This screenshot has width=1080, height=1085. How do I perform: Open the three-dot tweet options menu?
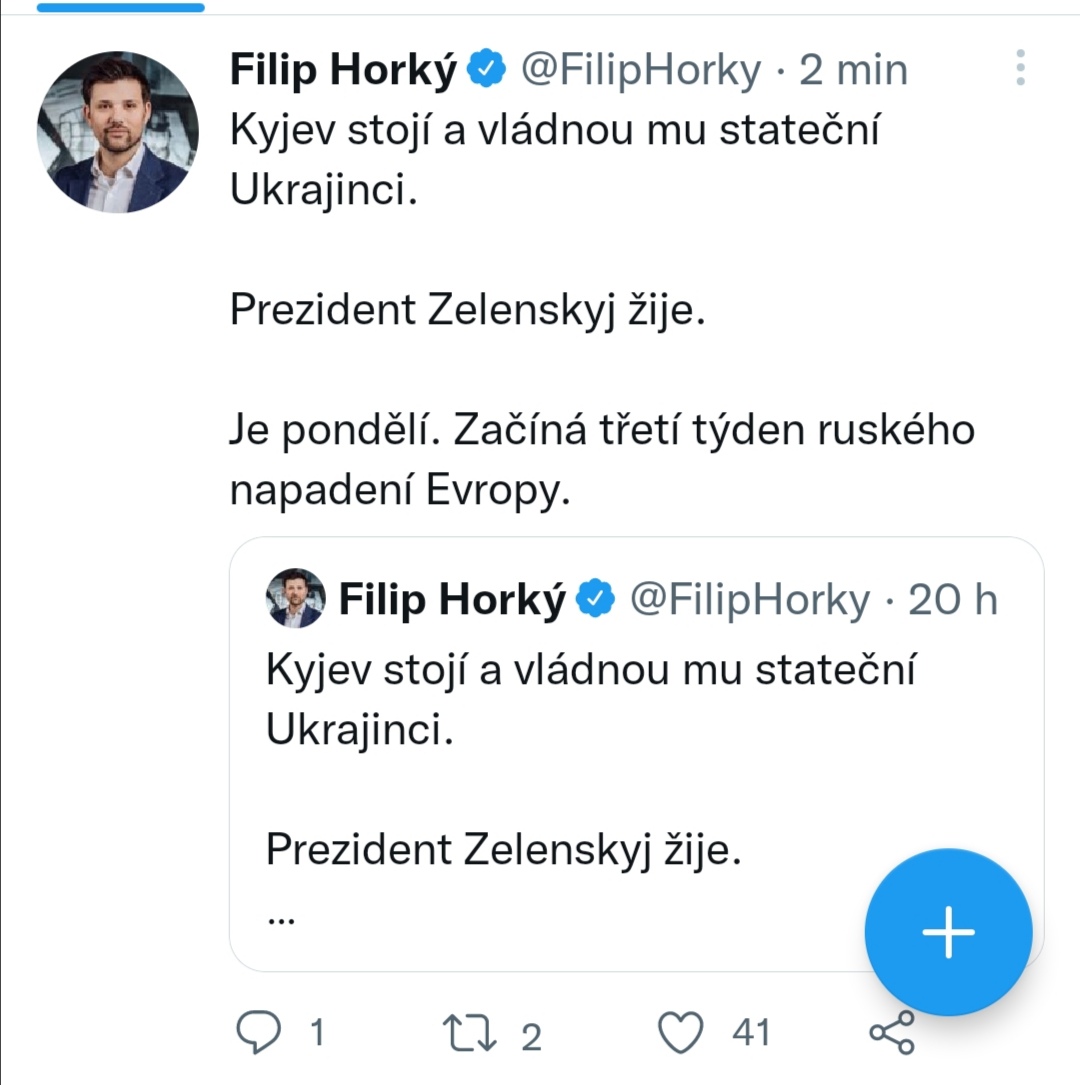(1020, 68)
